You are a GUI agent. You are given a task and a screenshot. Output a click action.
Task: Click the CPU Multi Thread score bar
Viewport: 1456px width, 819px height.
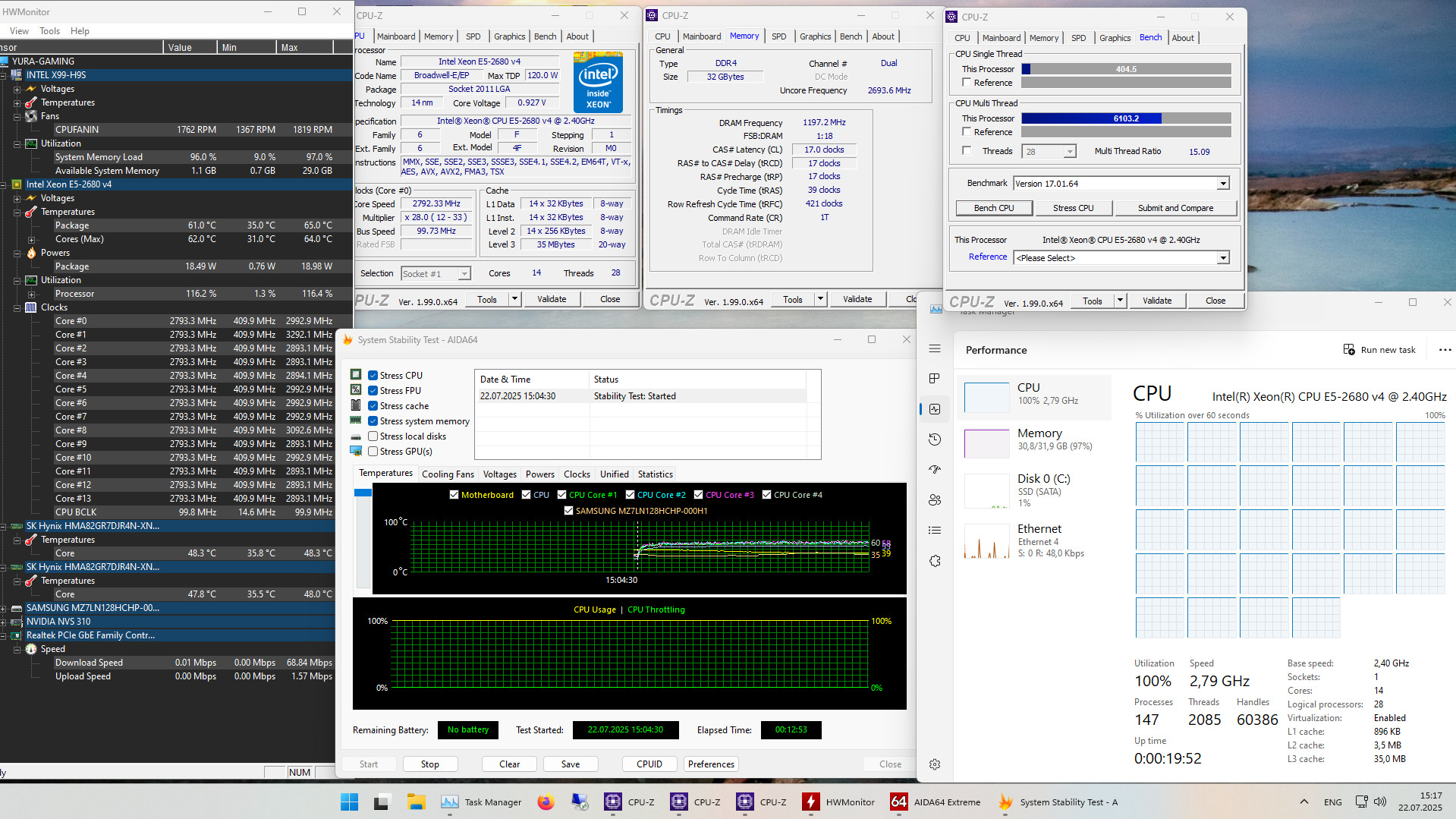[x=1125, y=118]
